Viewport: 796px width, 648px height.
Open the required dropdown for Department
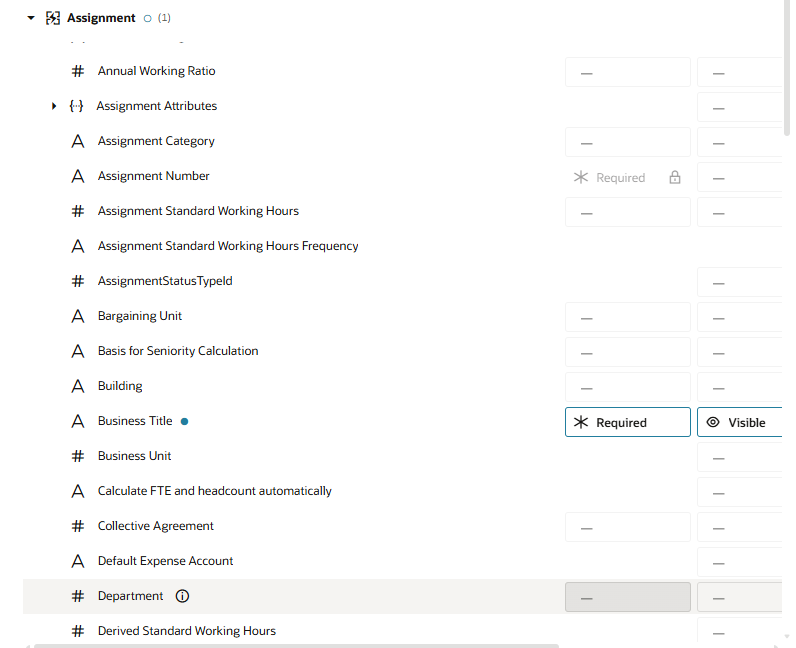627,597
